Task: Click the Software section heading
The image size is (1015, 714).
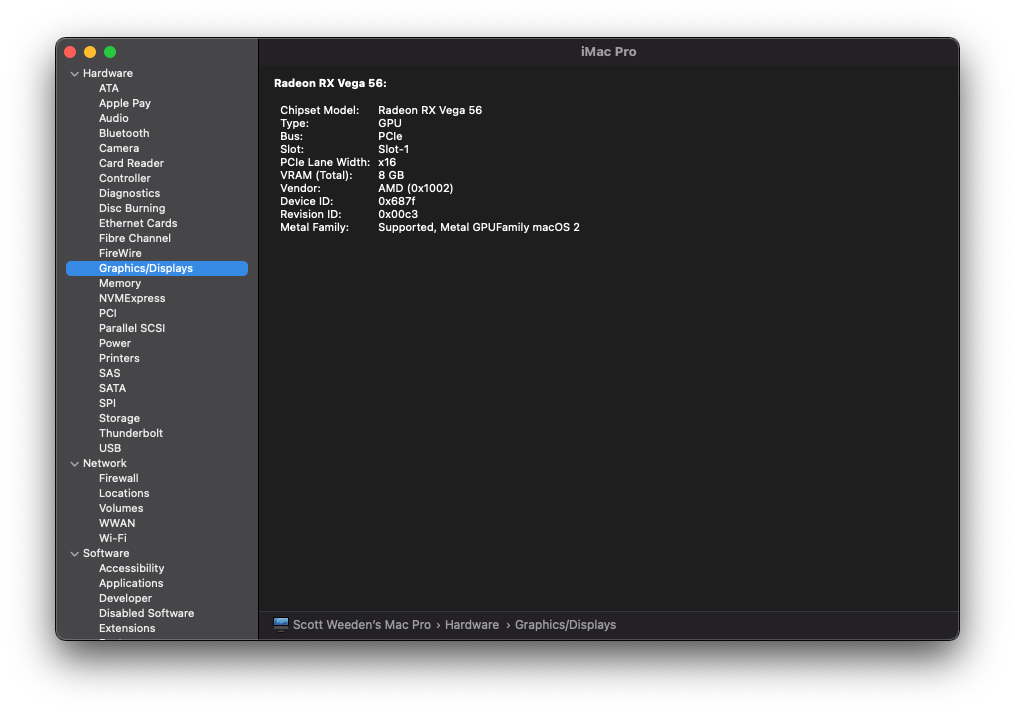Action: click(x=106, y=553)
